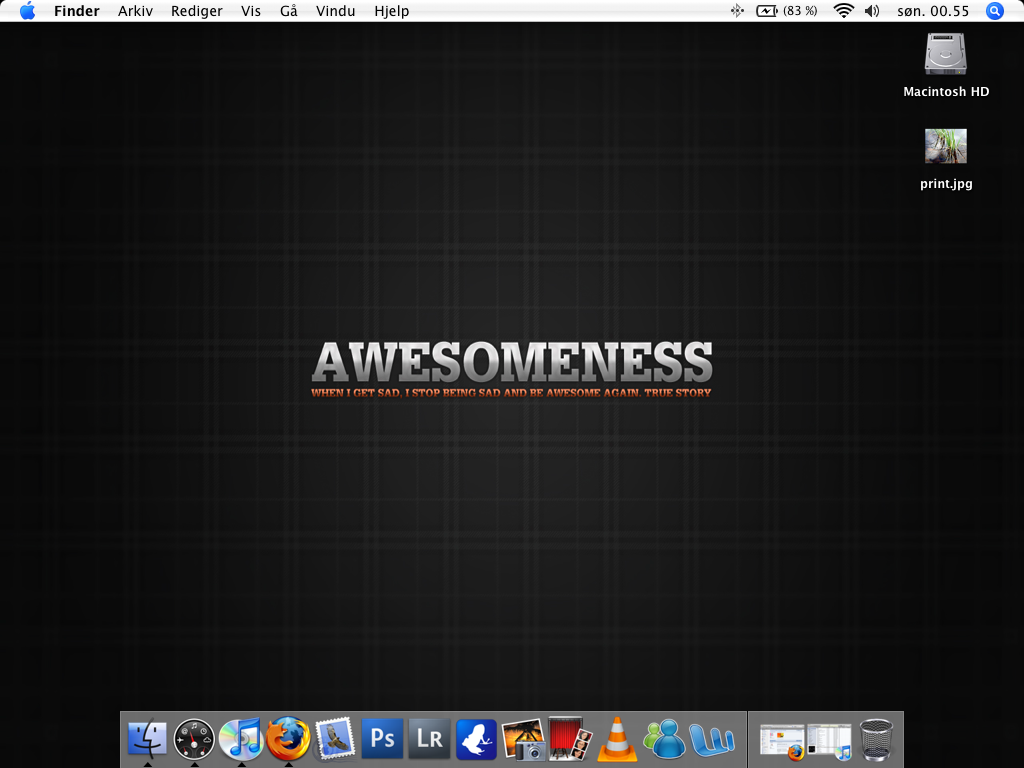Open the Finder menu
The width and height of the screenshot is (1024, 768).
(76, 11)
